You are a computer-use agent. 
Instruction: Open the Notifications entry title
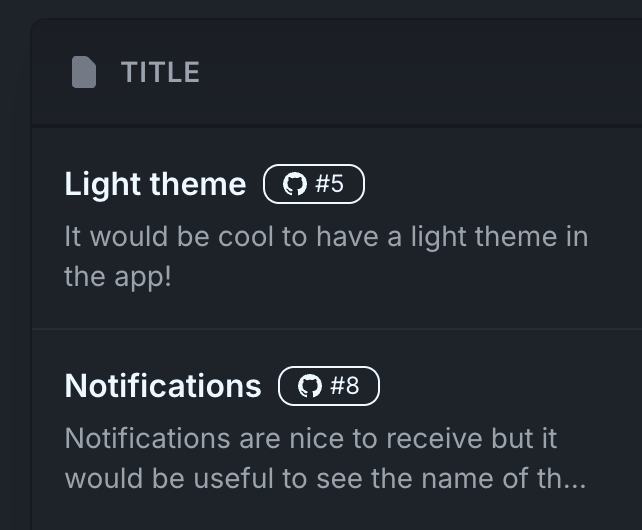163,386
